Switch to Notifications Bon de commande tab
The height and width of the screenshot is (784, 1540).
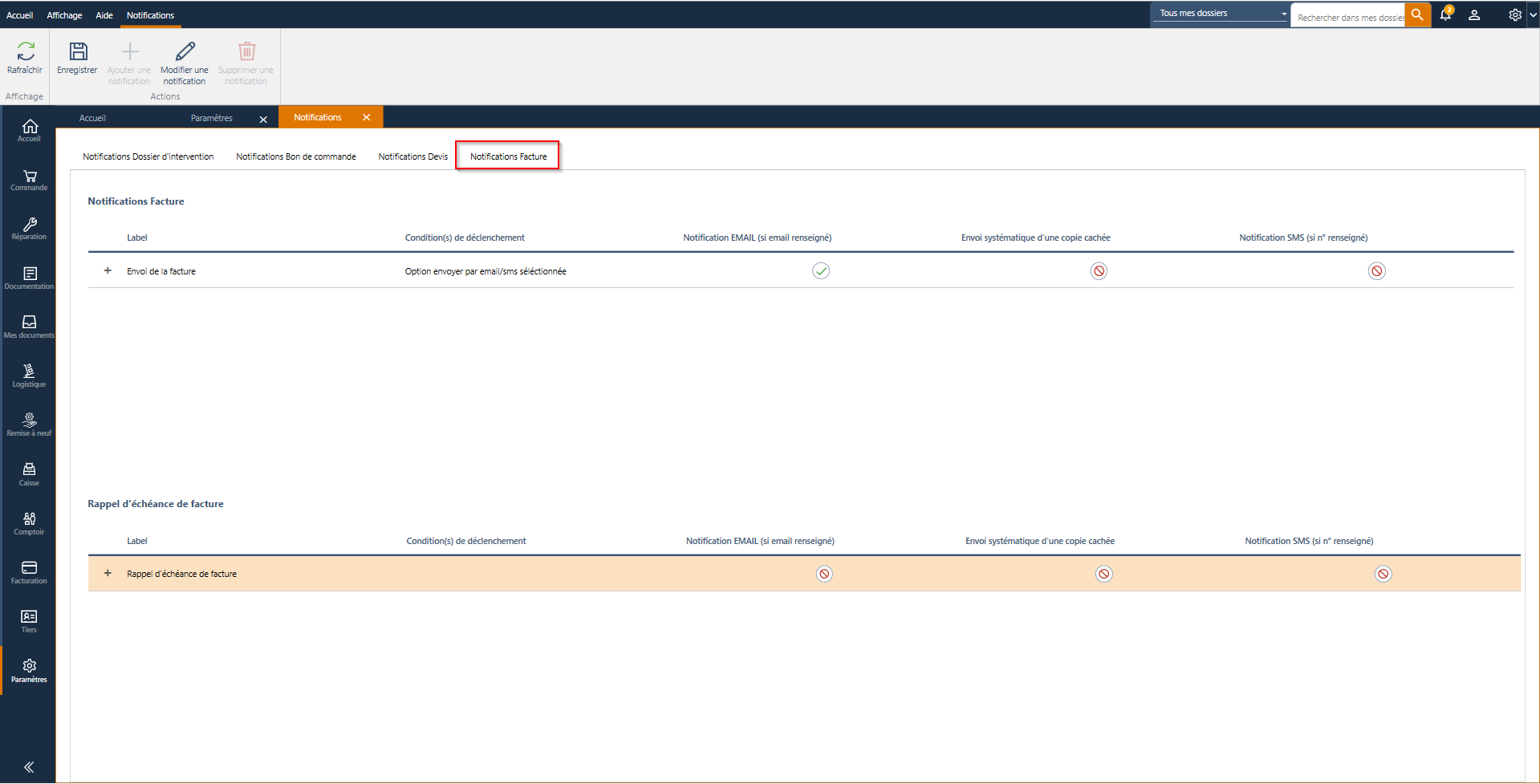tap(296, 156)
